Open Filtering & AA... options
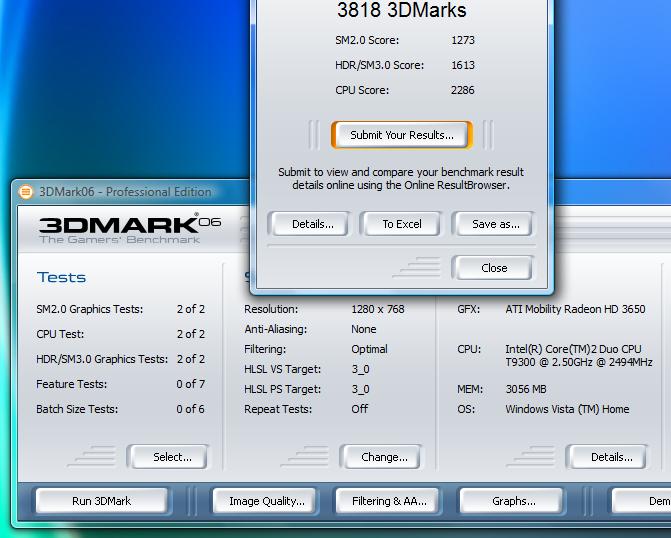This screenshot has height=538, width=671. [388, 501]
